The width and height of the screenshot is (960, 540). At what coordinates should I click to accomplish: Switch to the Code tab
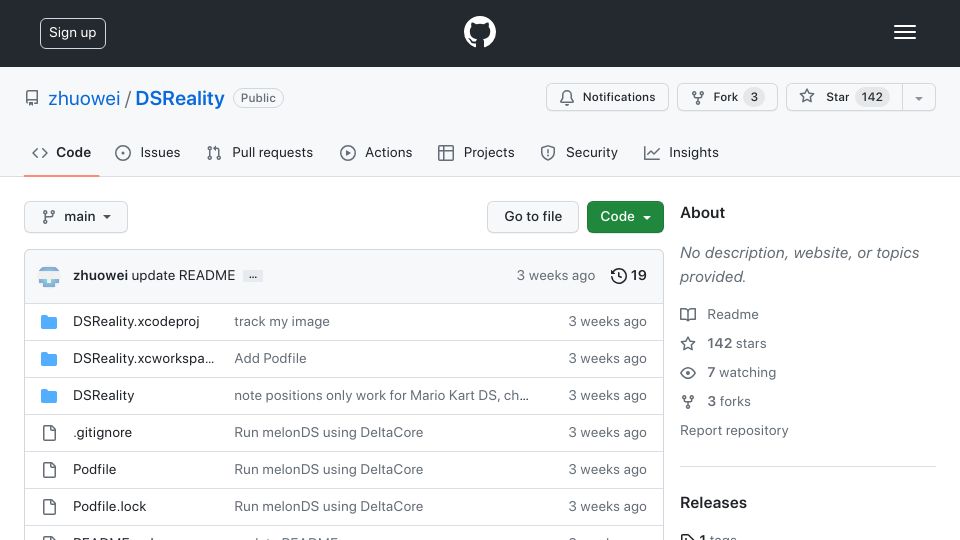[61, 152]
